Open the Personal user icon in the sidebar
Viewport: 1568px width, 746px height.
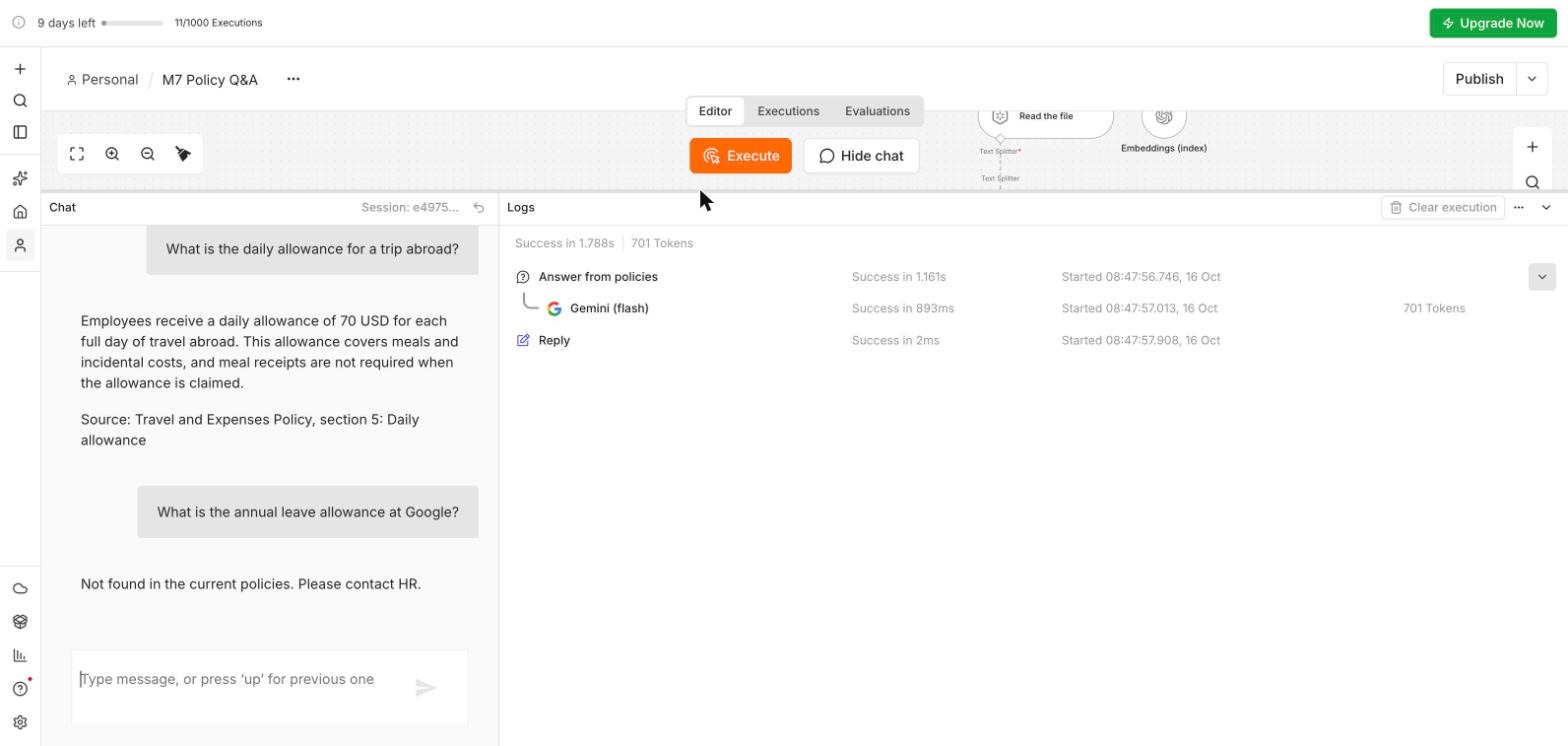[x=20, y=245]
